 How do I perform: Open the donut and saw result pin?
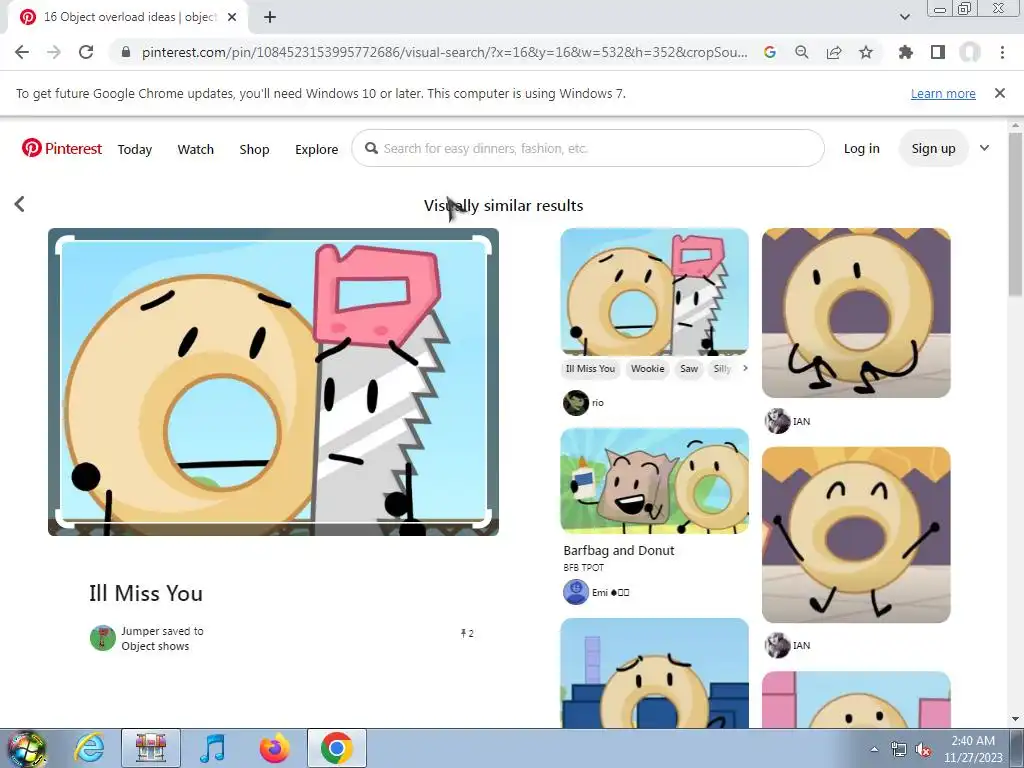pos(654,291)
